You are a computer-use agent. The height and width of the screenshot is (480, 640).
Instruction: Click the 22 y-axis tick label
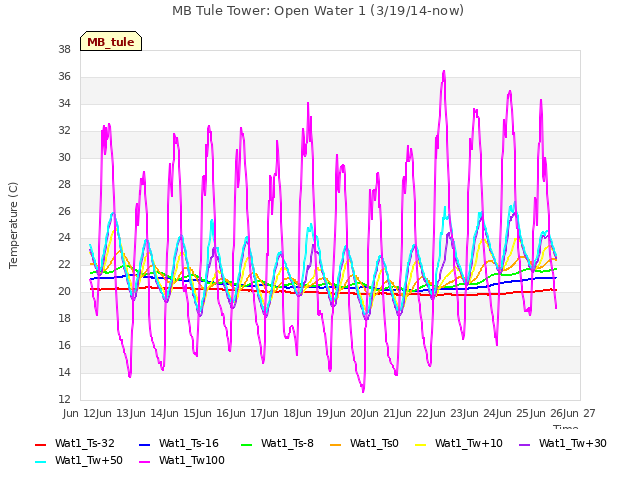tap(64, 264)
